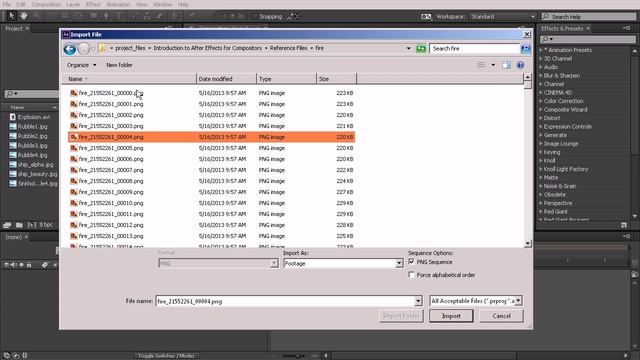Image resolution: width=640 pixels, height=360 pixels.
Task: Click the new composition icon in Project panel footer
Action: click(32, 225)
